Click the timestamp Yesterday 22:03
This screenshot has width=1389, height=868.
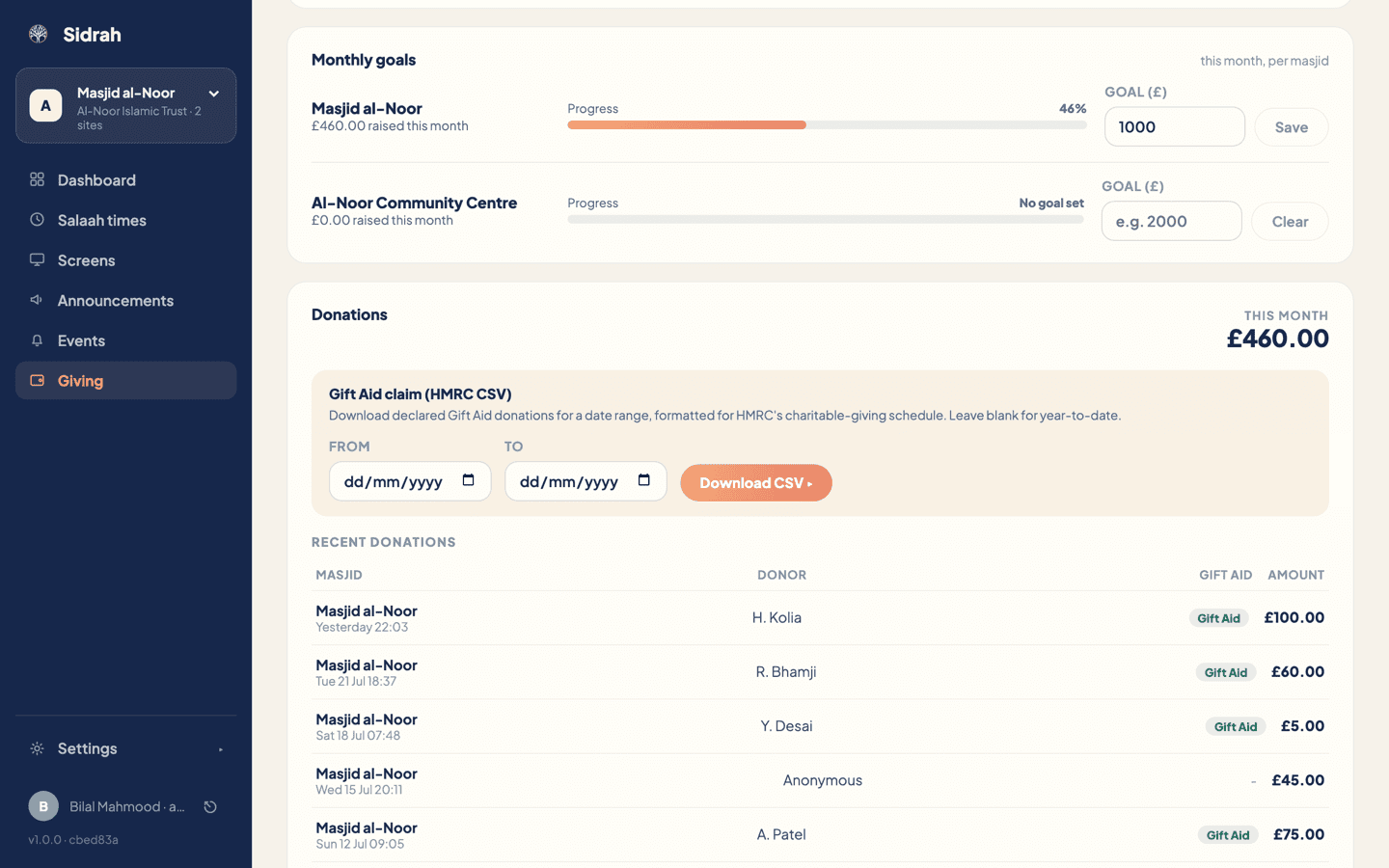[362, 627]
